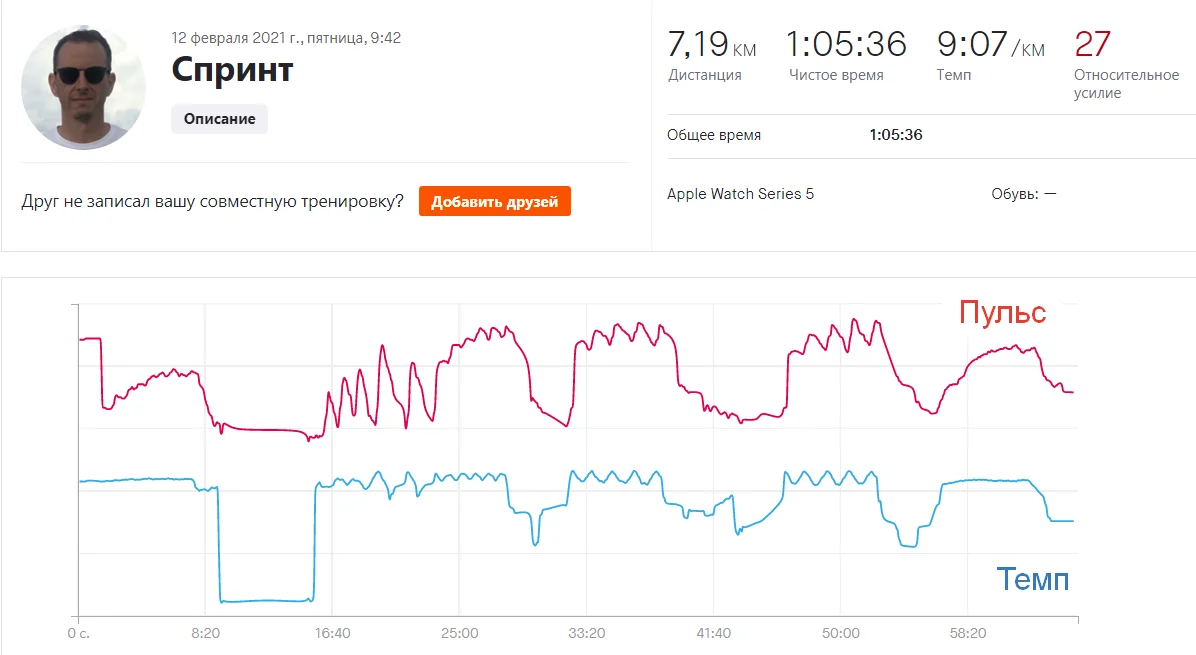Click the Обувь field
Image resolution: width=1196 pixels, height=655 pixels.
pyautogui.click(x=1023, y=194)
